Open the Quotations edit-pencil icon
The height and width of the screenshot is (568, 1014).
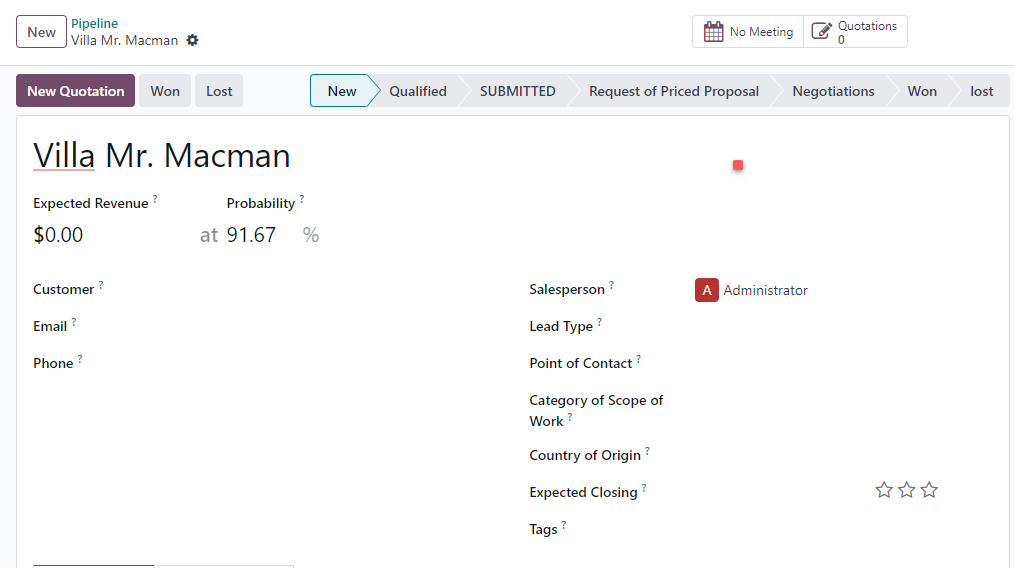pos(821,32)
